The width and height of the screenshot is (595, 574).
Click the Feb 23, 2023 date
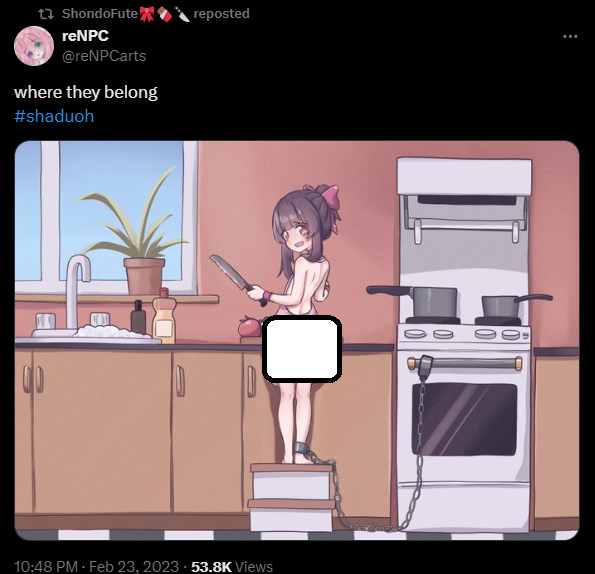point(134,567)
